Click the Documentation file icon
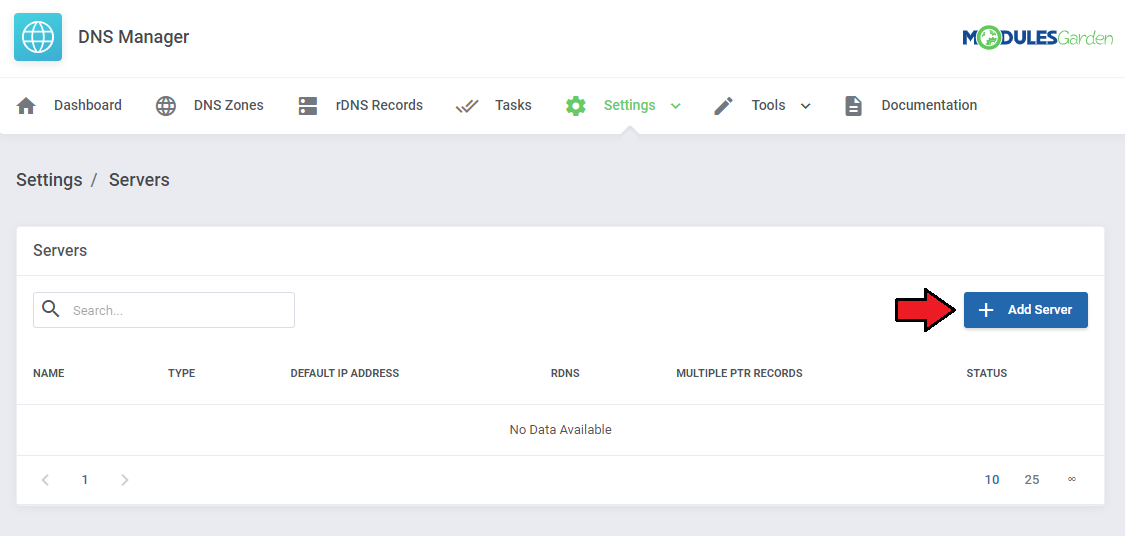The height and width of the screenshot is (536, 1125). click(853, 106)
